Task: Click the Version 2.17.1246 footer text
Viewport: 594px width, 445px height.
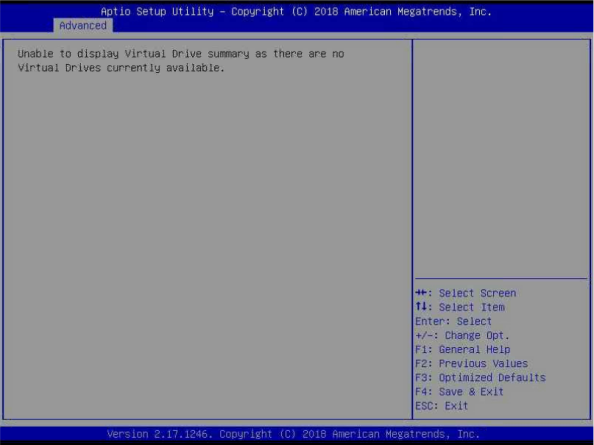Action: point(157,434)
